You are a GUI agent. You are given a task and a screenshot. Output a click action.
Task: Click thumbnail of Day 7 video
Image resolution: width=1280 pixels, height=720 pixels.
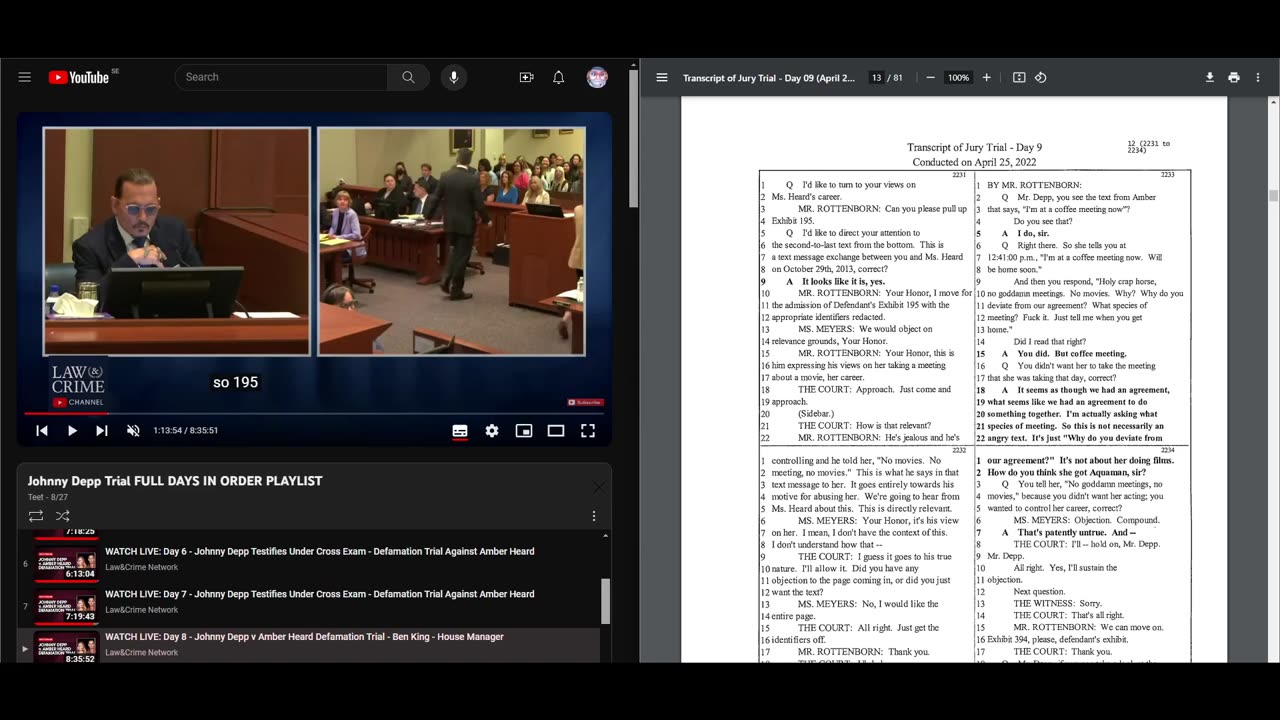(x=66, y=606)
